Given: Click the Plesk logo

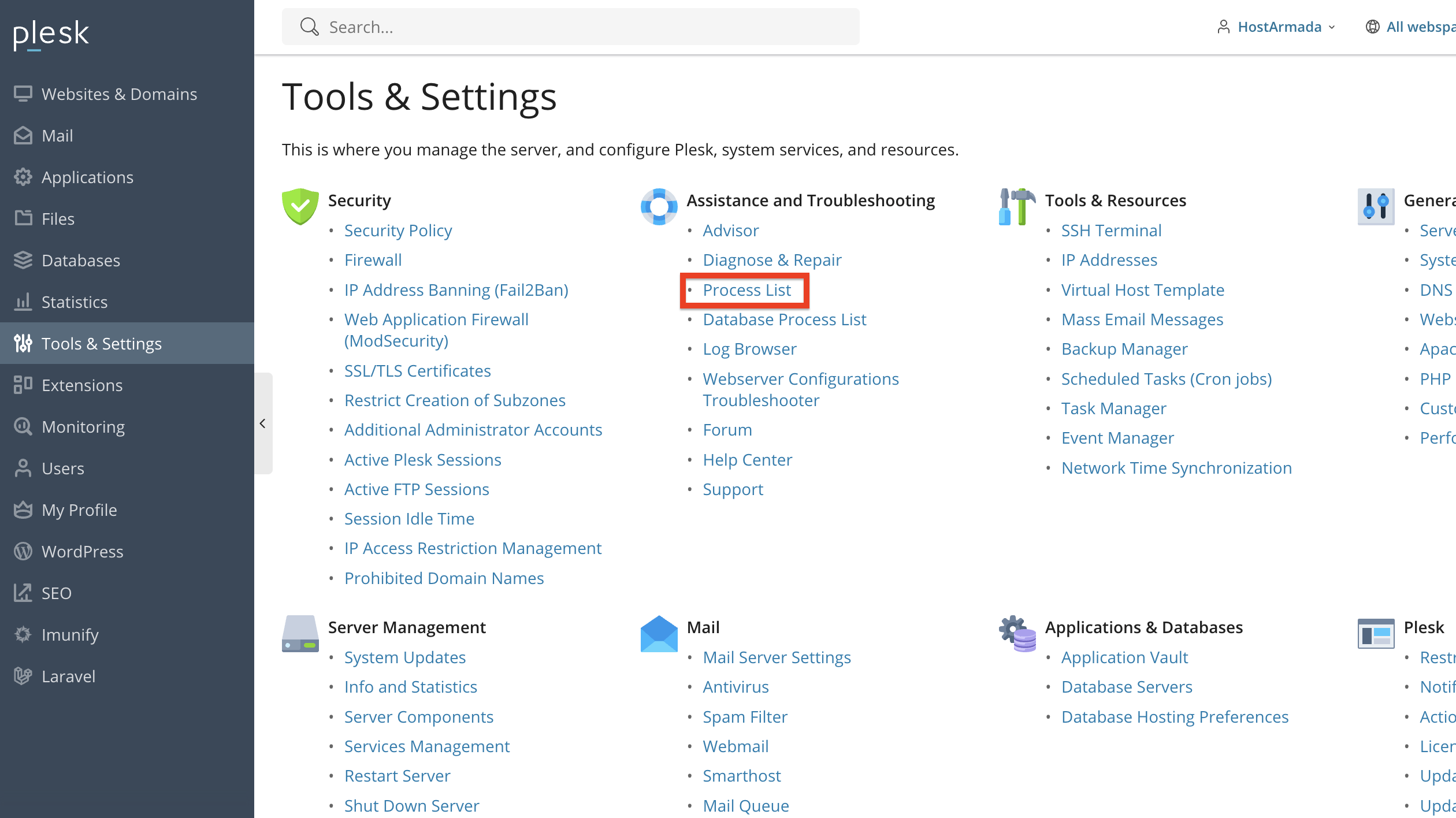Looking at the screenshot, I should coord(51,35).
